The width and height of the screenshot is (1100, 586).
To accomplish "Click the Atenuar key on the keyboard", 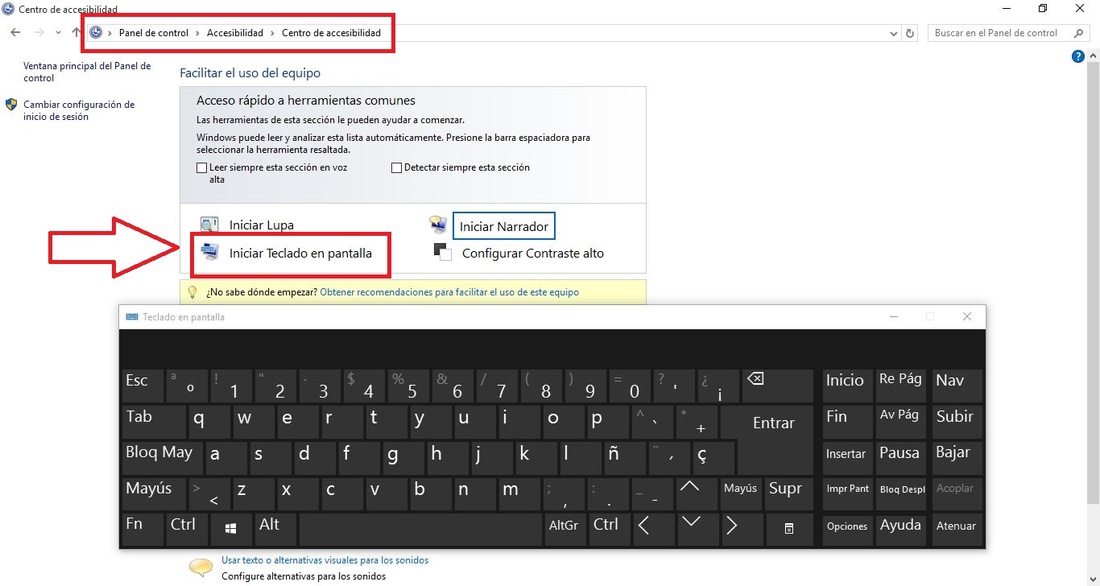I will [x=955, y=528].
